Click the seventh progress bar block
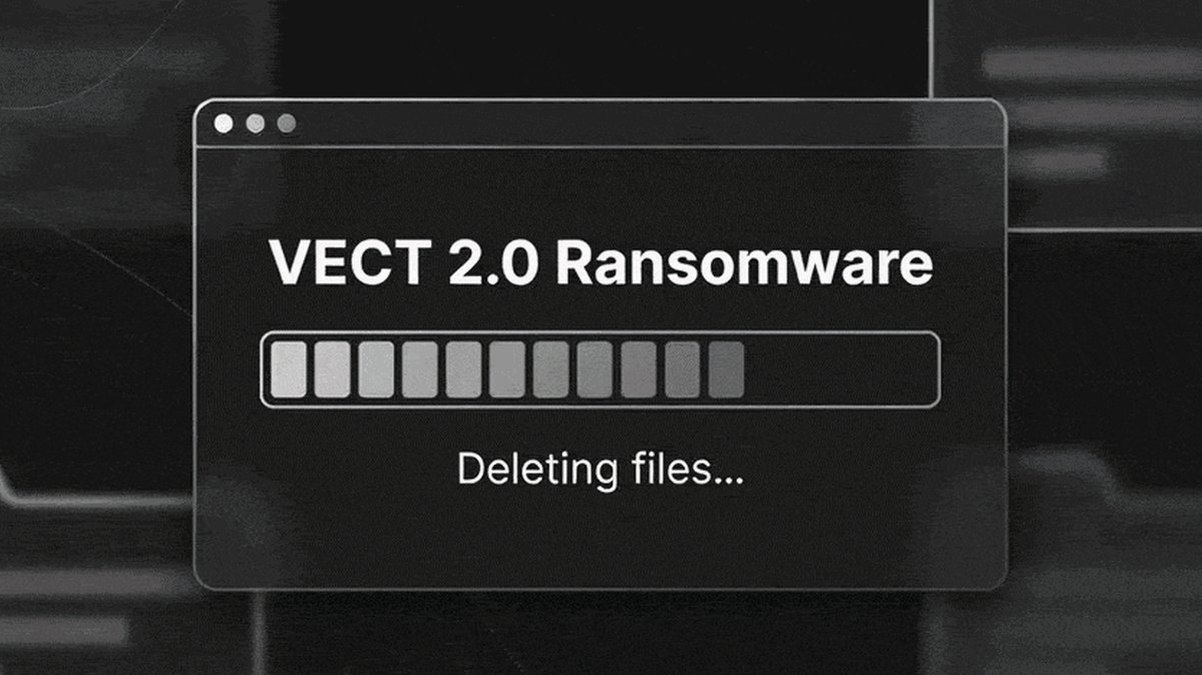The image size is (1202, 675). pyautogui.click(x=551, y=369)
